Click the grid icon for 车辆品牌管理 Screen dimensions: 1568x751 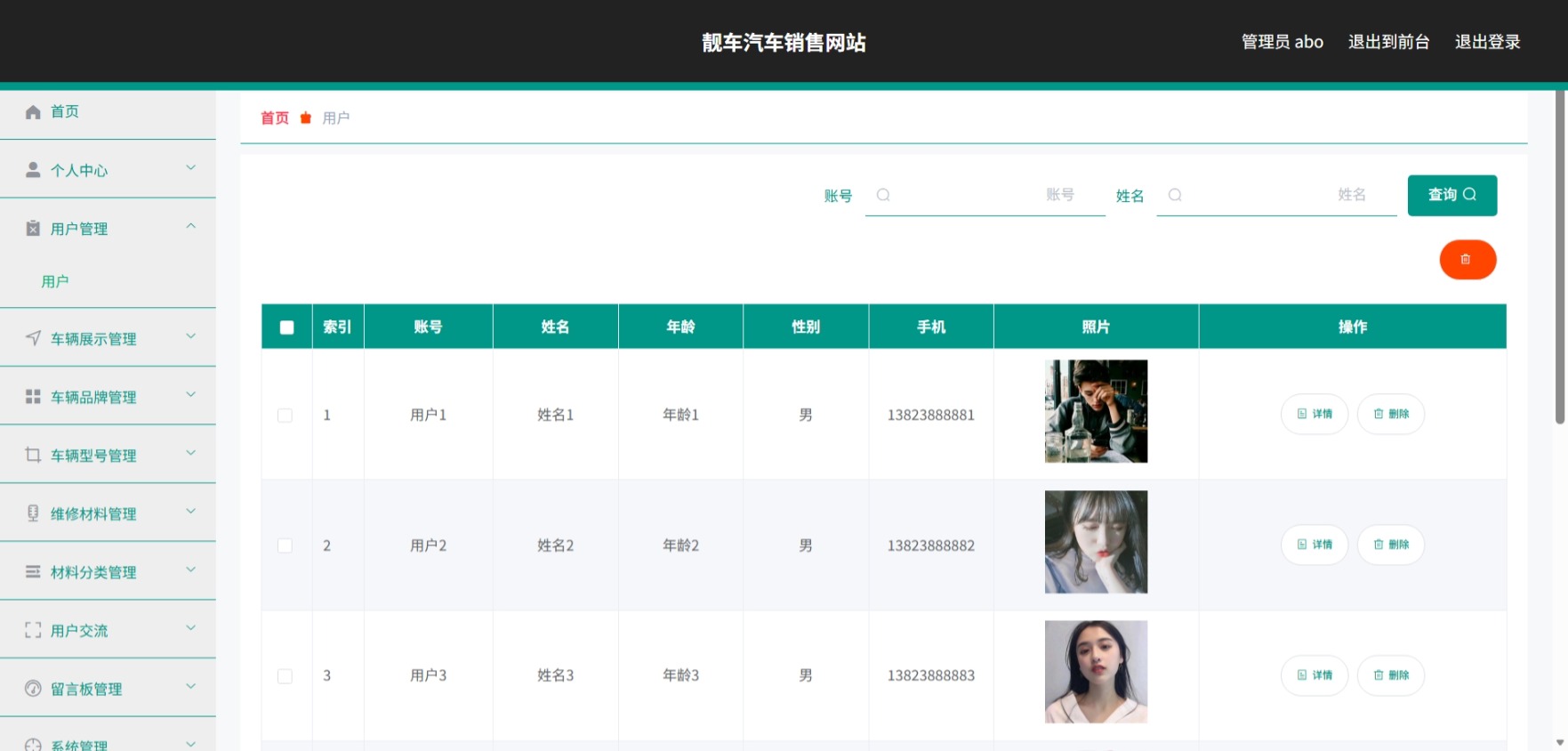(33, 397)
